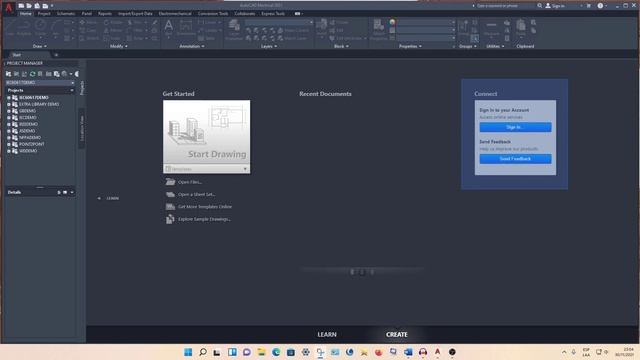The height and width of the screenshot is (360, 640).
Task: Click the AutoCAD icon in taskbar
Action: [x=438, y=352]
